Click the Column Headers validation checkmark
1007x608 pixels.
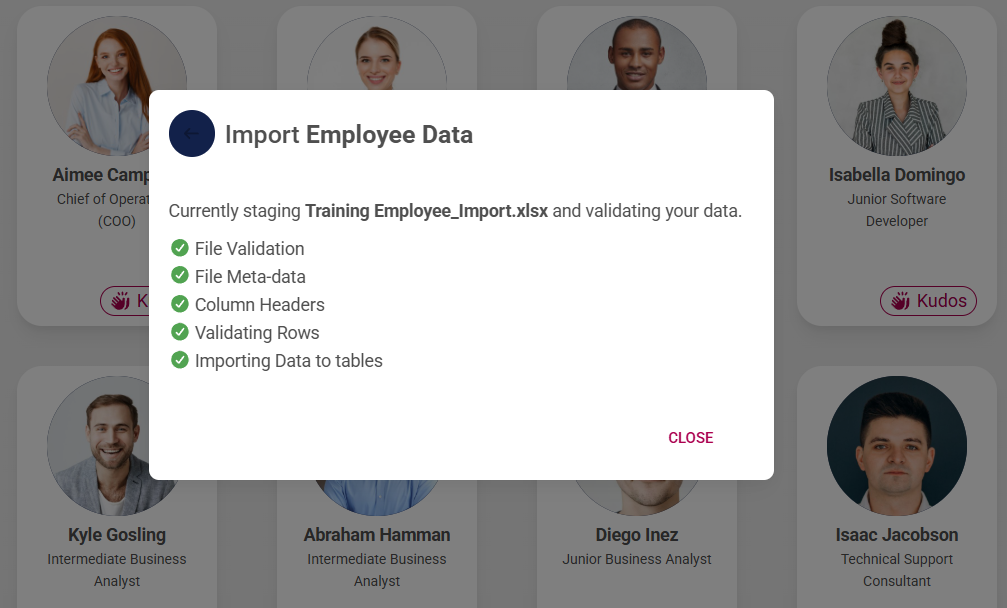click(x=181, y=304)
